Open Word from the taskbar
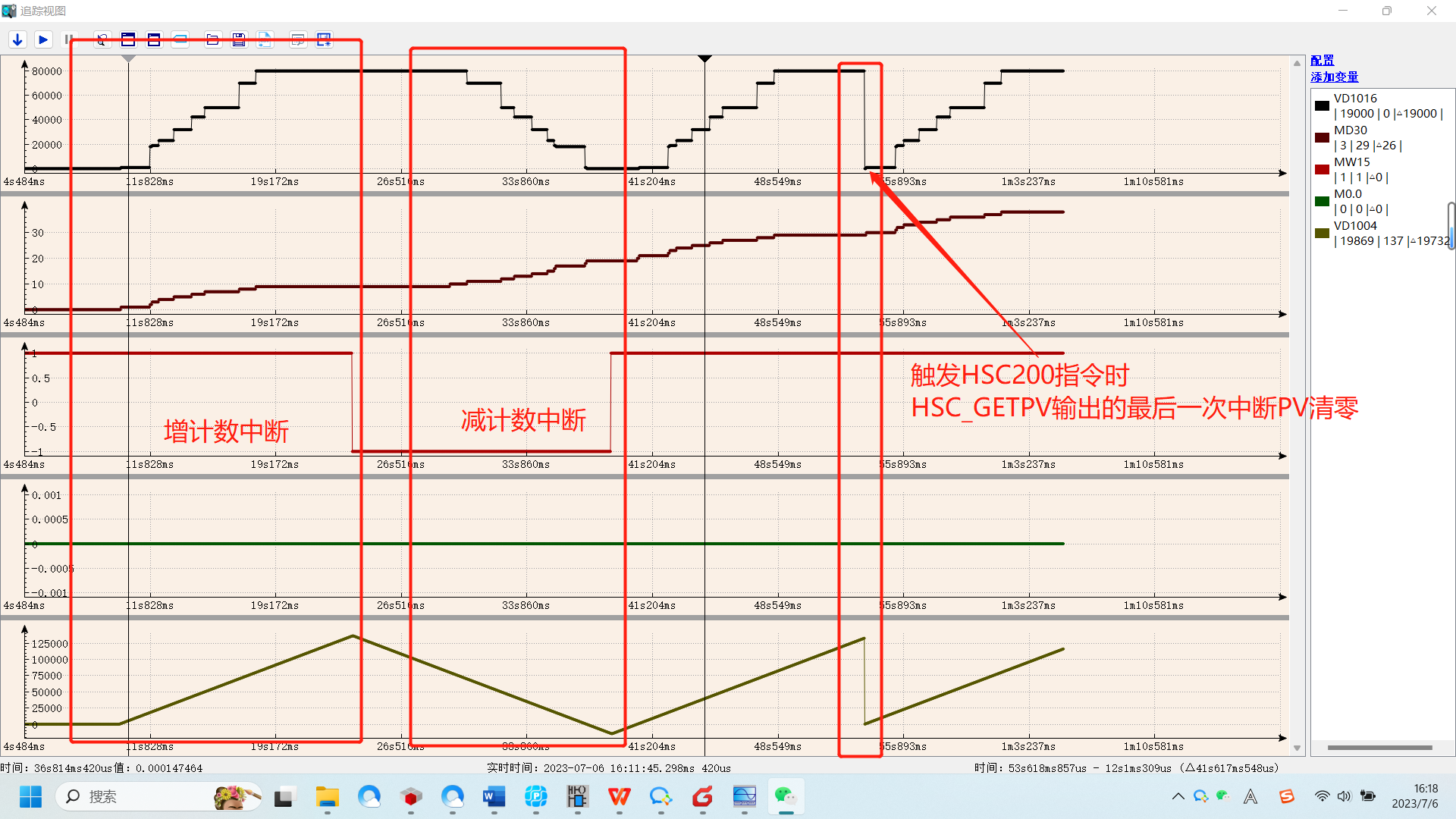The width and height of the screenshot is (1456, 819). tap(494, 797)
